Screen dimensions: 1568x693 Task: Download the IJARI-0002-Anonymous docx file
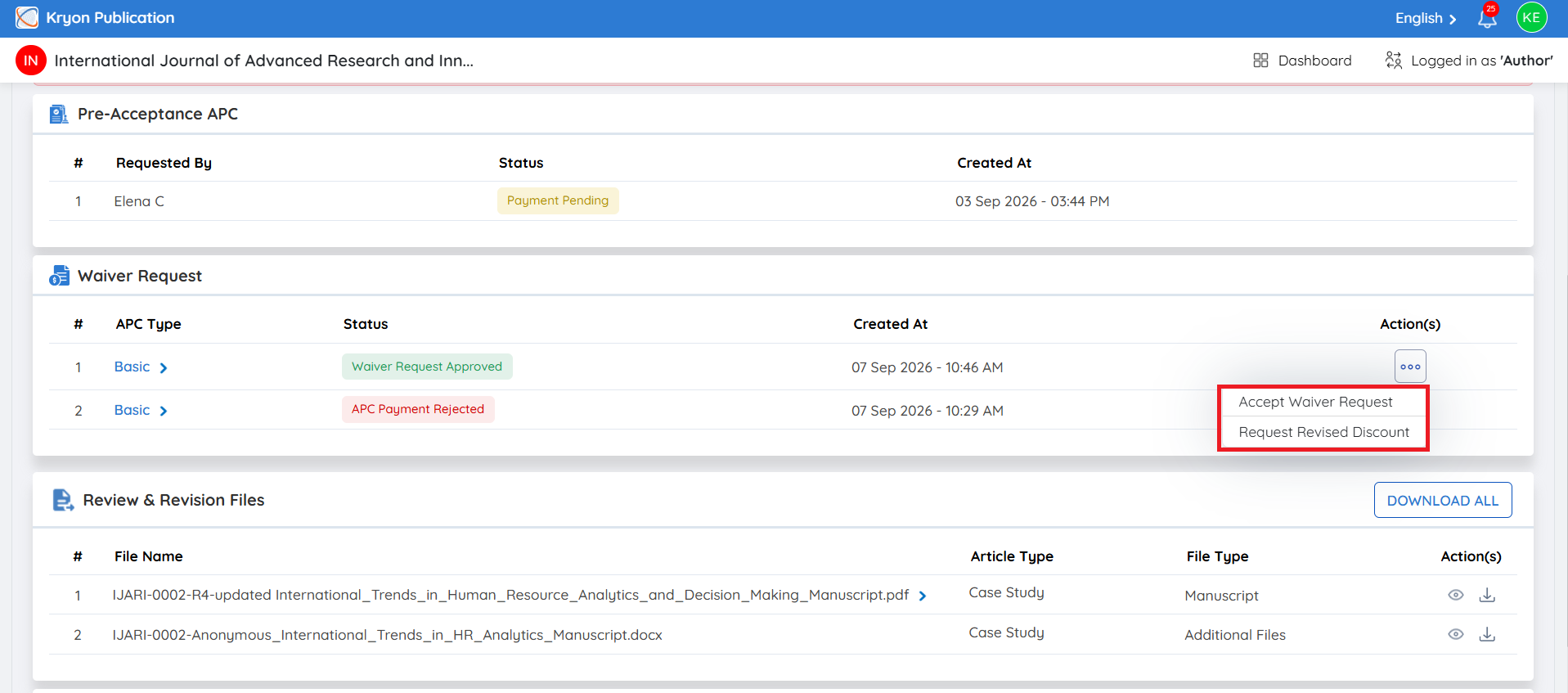pyautogui.click(x=1487, y=634)
